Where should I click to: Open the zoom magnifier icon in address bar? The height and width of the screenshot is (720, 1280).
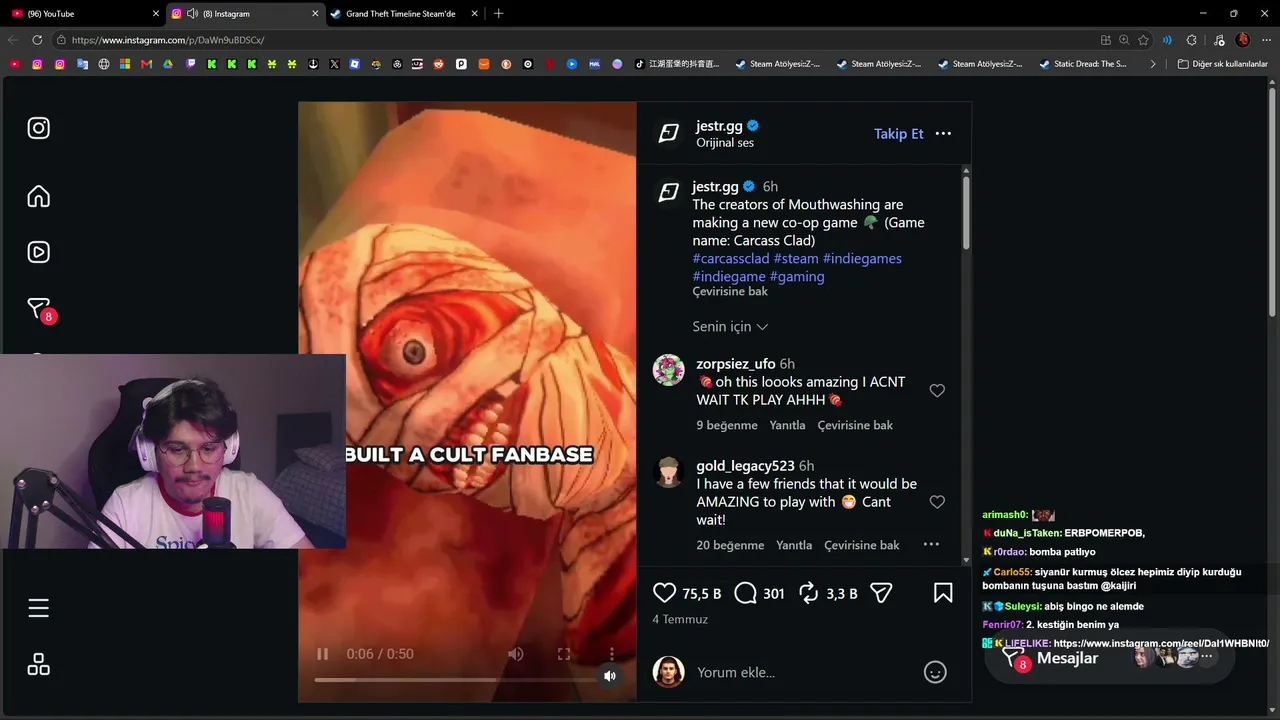(1124, 40)
